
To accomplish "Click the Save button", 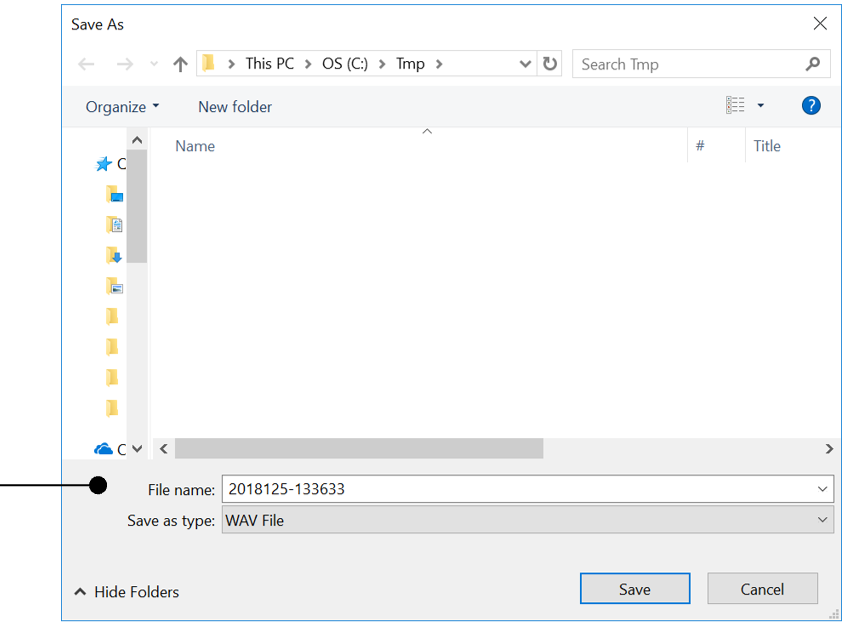I will click(x=635, y=589).
